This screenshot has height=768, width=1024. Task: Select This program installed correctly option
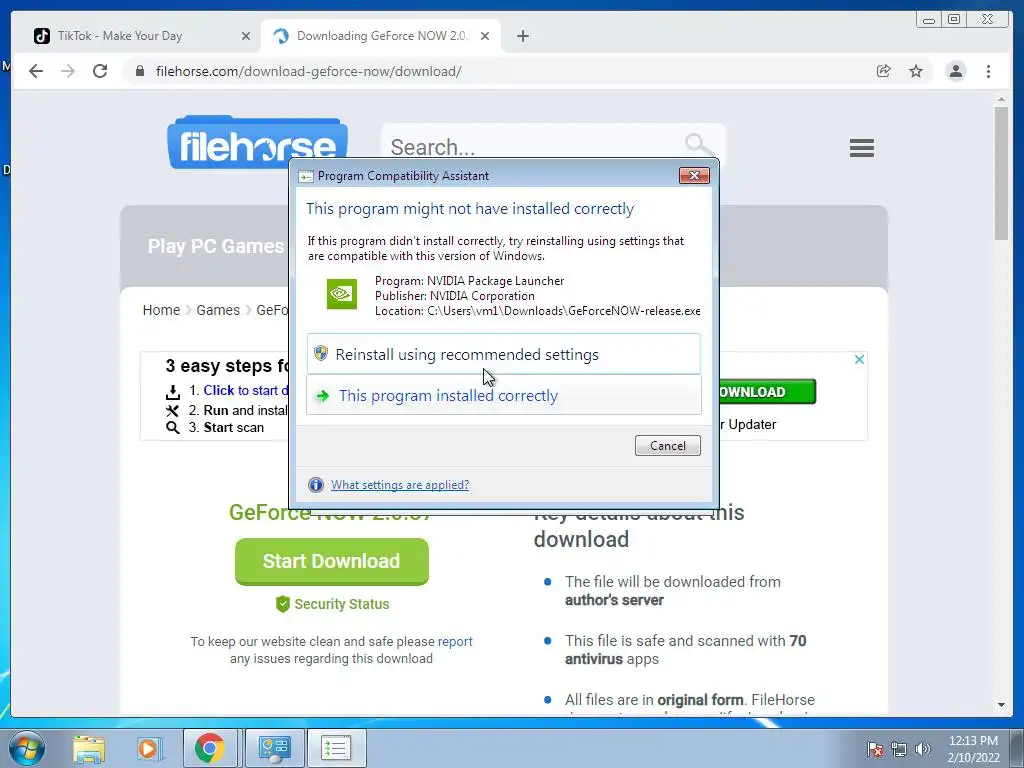coord(504,395)
